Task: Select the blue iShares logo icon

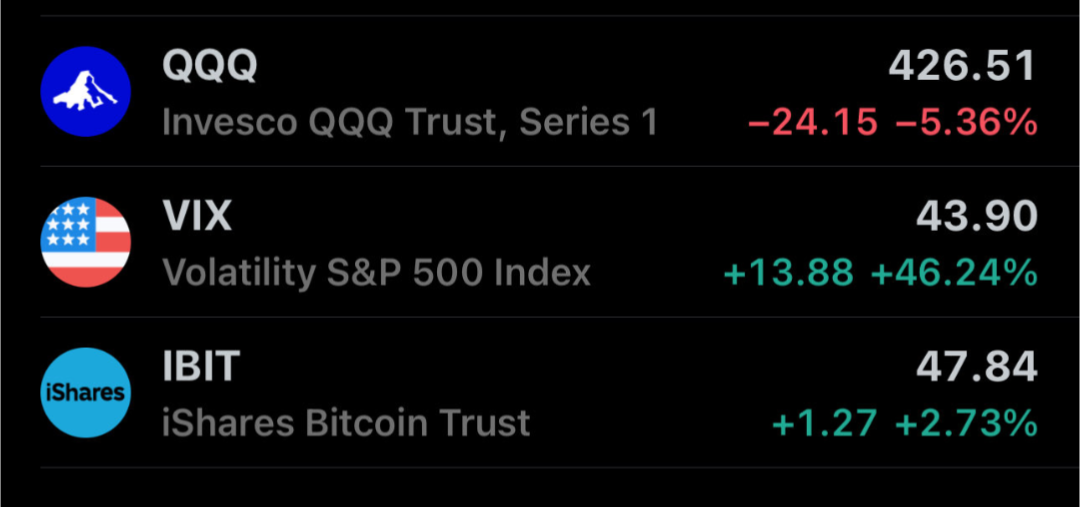Action: [x=85, y=392]
